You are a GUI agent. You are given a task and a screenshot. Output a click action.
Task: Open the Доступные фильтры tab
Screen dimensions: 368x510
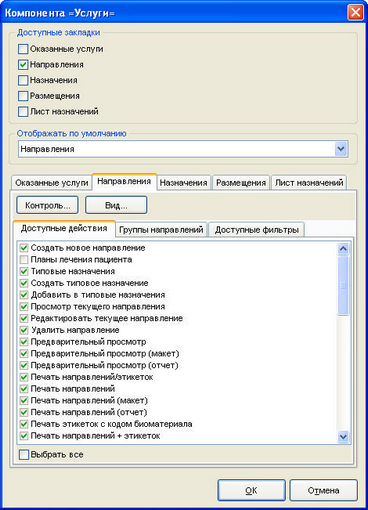pos(256,230)
